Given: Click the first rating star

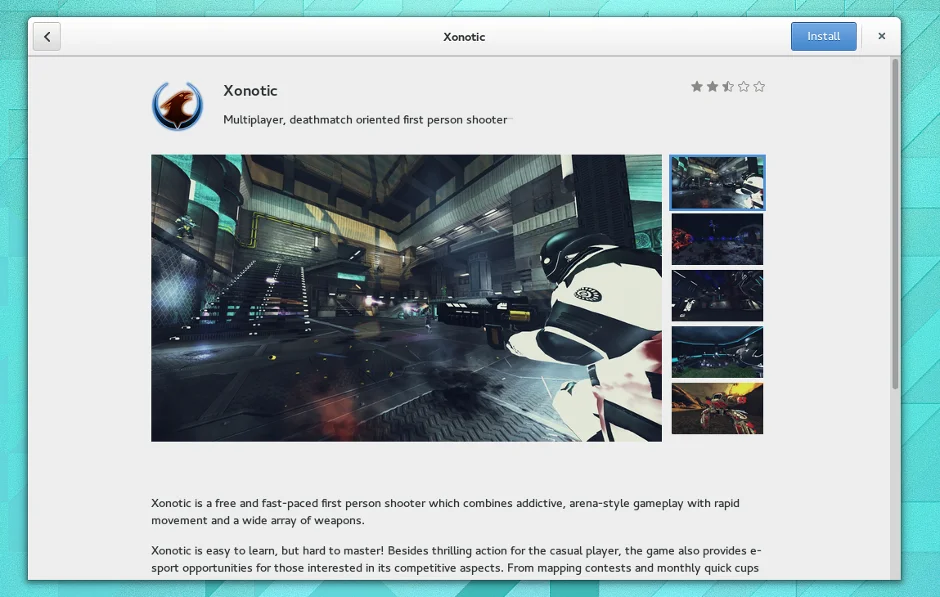Looking at the screenshot, I should (x=696, y=87).
